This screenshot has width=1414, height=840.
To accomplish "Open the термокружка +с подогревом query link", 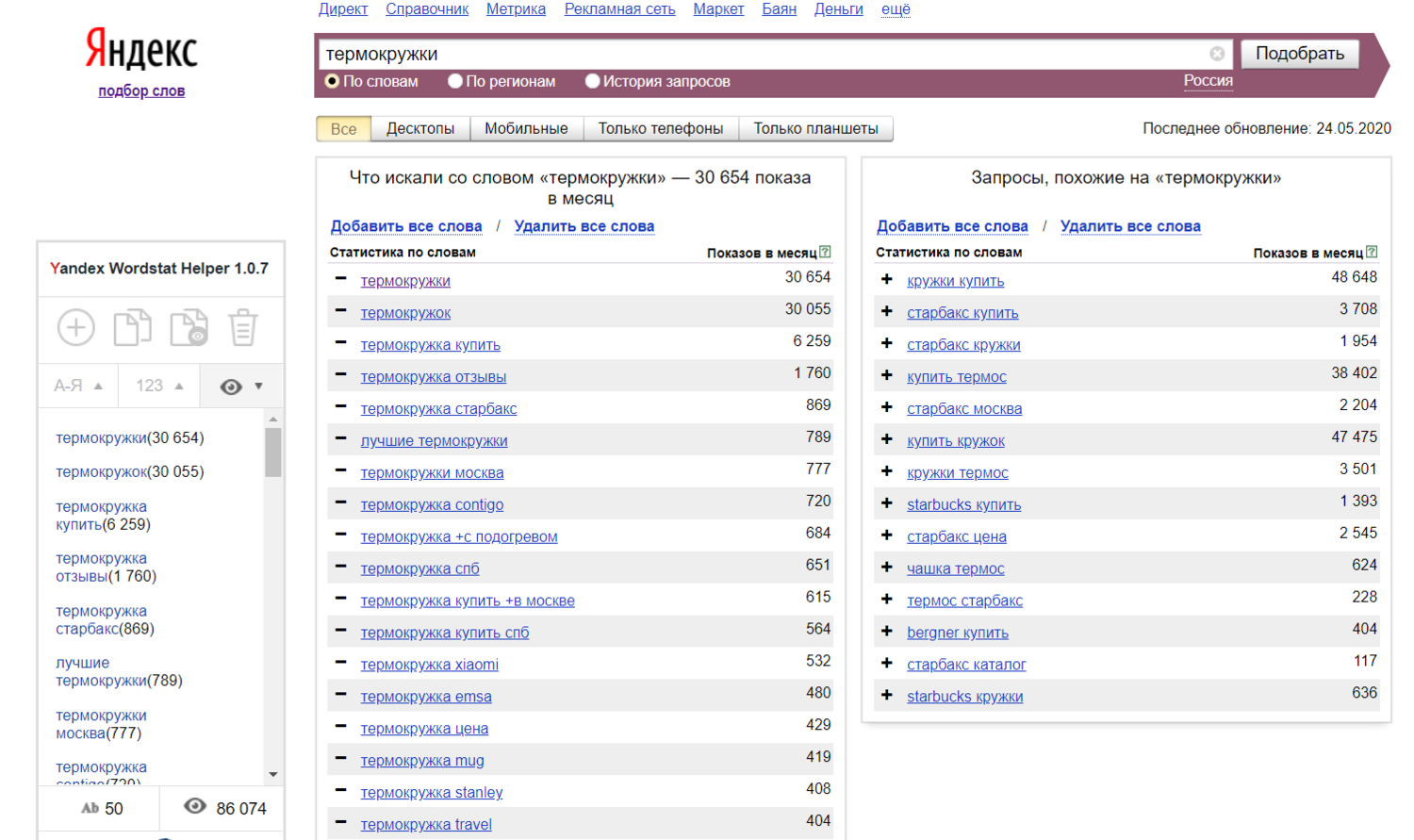I will coord(459,536).
